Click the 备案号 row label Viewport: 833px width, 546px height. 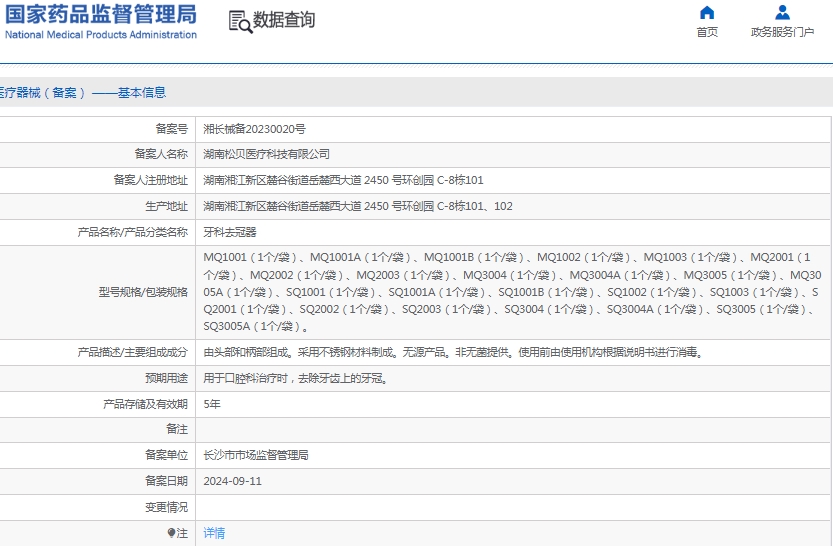pos(172,129)
